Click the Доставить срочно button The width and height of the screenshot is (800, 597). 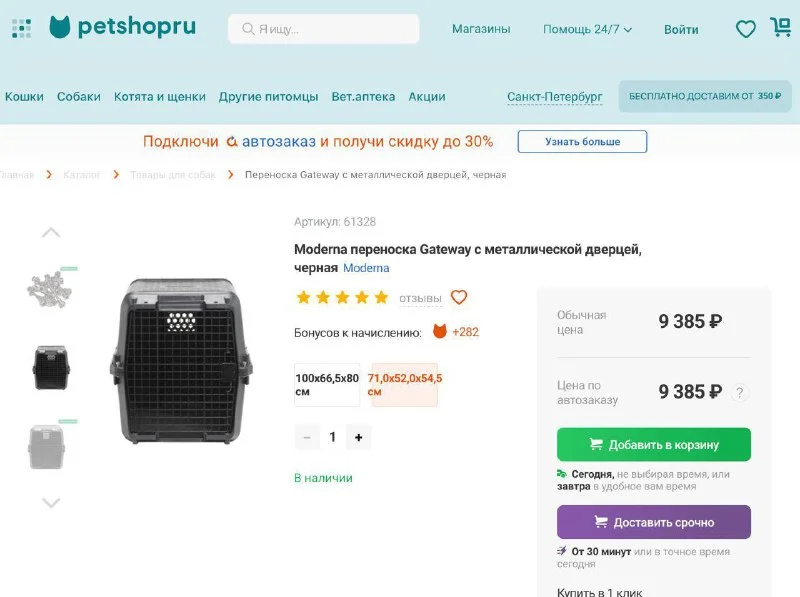[x=653, y=522]
